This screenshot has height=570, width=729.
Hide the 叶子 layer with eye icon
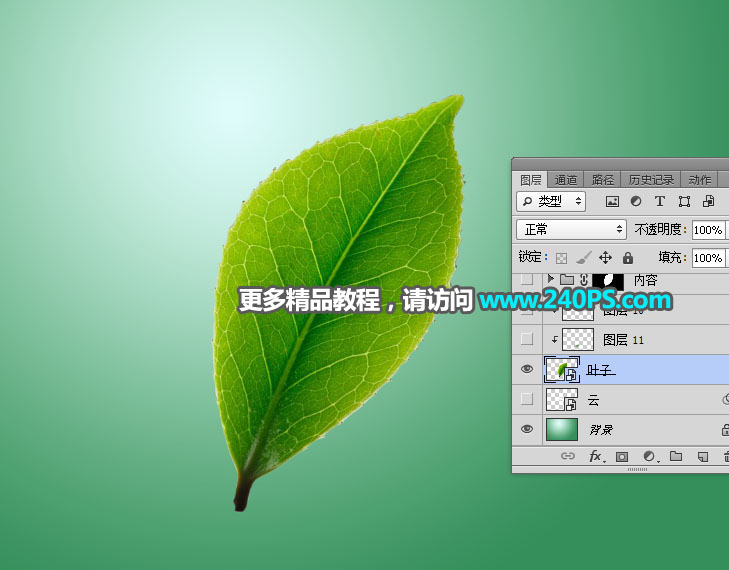(527, 369)
